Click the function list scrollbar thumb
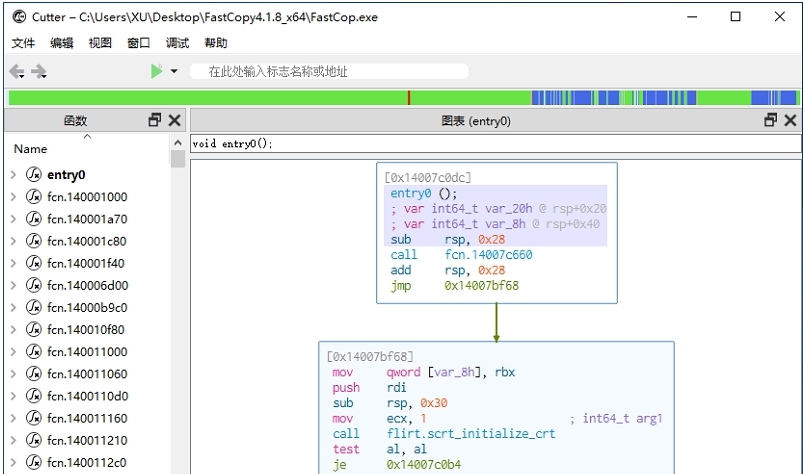The width and height of the screenshot is (803, 474). tap(178, 159)
